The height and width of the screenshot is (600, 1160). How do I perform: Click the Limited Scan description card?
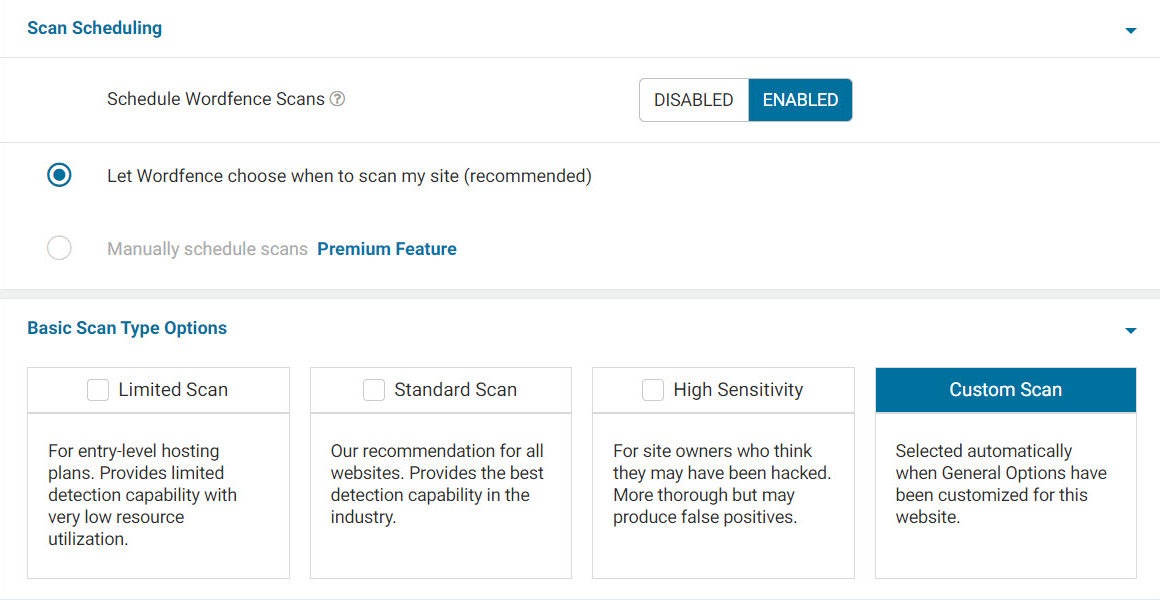point(158,495)
